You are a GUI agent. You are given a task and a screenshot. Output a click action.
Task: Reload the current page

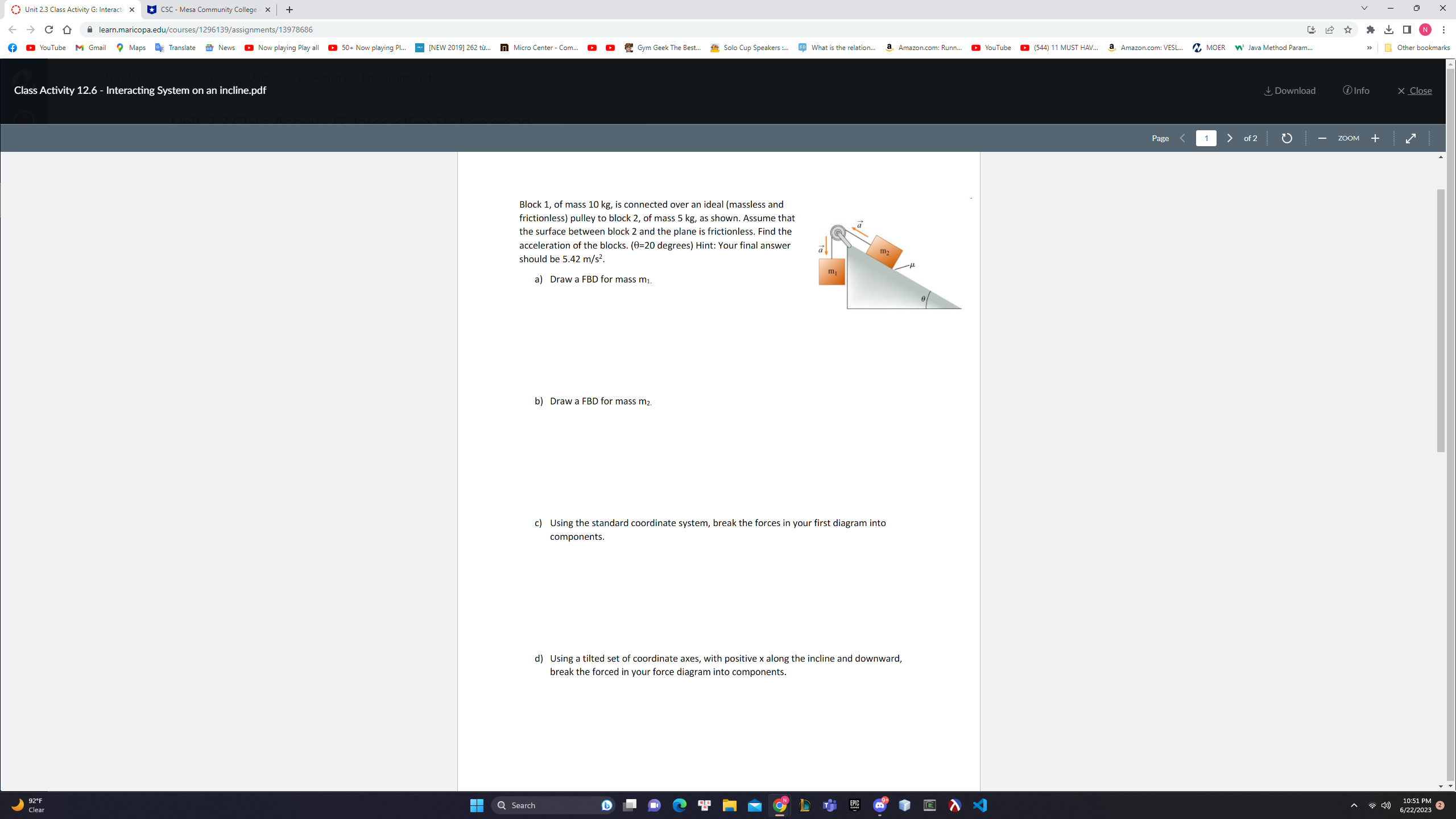pos(49,30)
